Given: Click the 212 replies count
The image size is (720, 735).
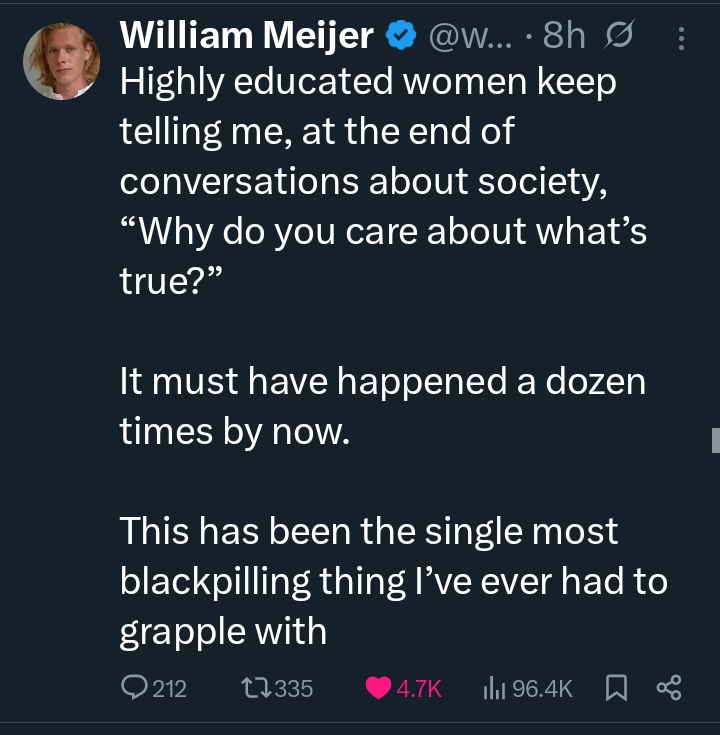Looking at the screenshot, I should pos(169,688).
